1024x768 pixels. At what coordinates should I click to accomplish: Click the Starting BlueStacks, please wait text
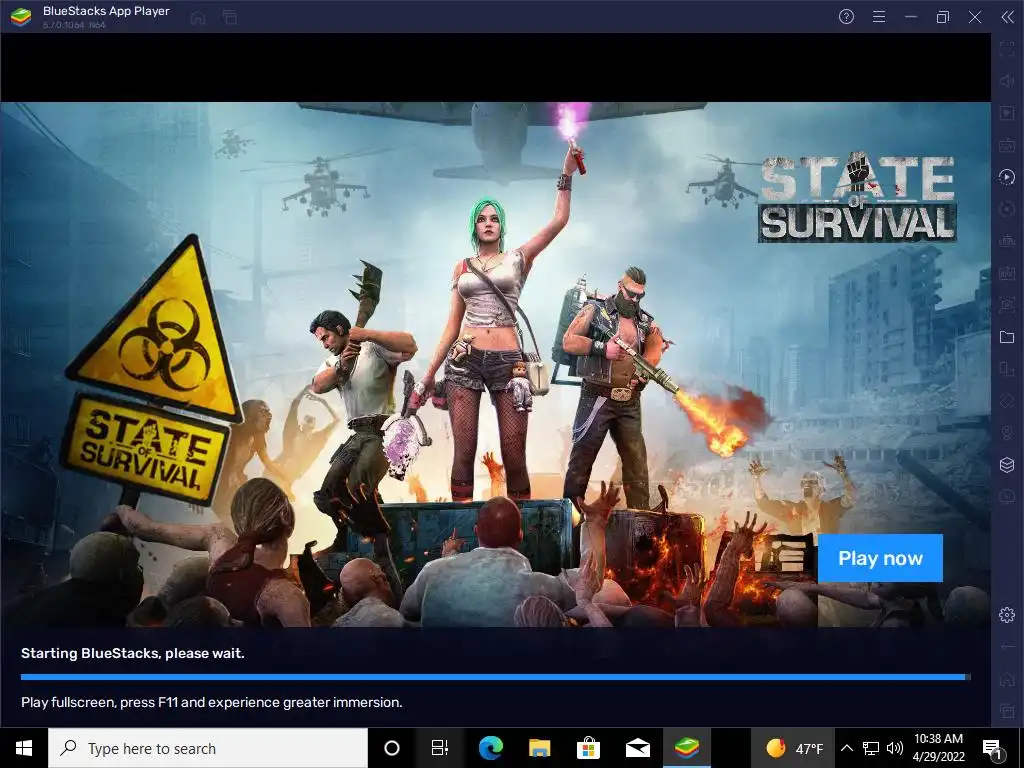pyautogui.click(x=133, y=653)
